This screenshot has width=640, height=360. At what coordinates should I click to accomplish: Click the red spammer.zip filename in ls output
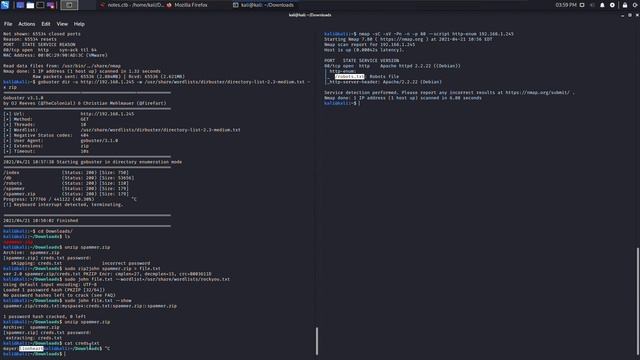pyautogui.click(x=18, y=242)
